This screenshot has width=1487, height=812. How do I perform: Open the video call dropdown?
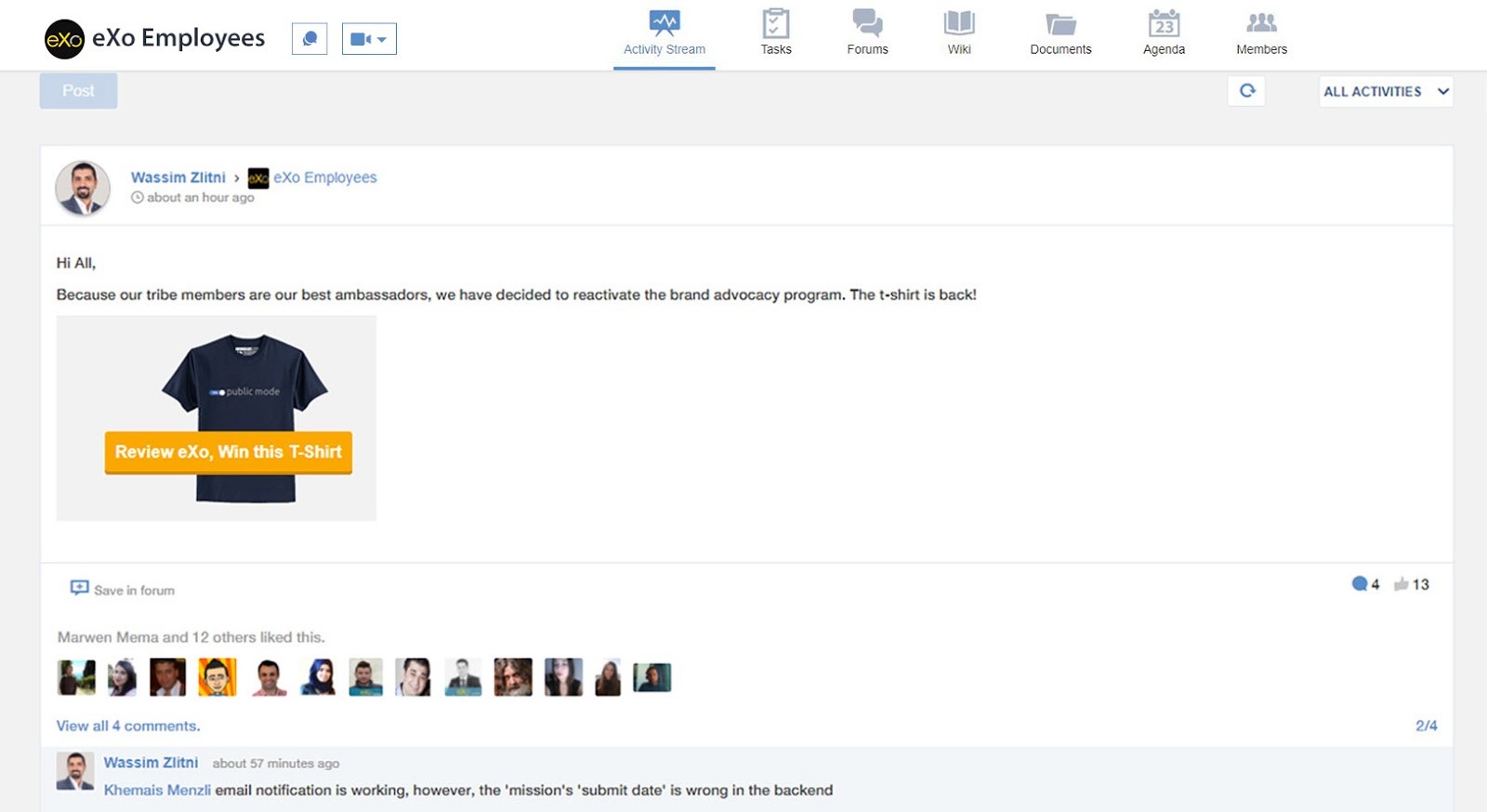[369, 39]
